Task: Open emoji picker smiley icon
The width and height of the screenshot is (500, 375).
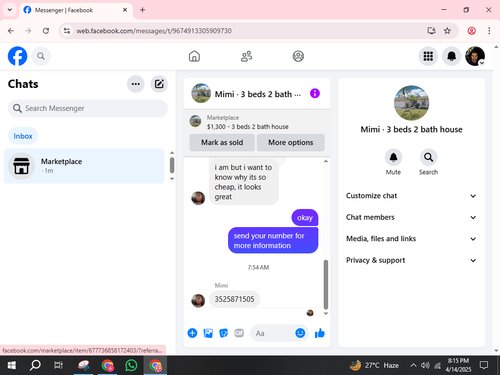Action: 300,333
